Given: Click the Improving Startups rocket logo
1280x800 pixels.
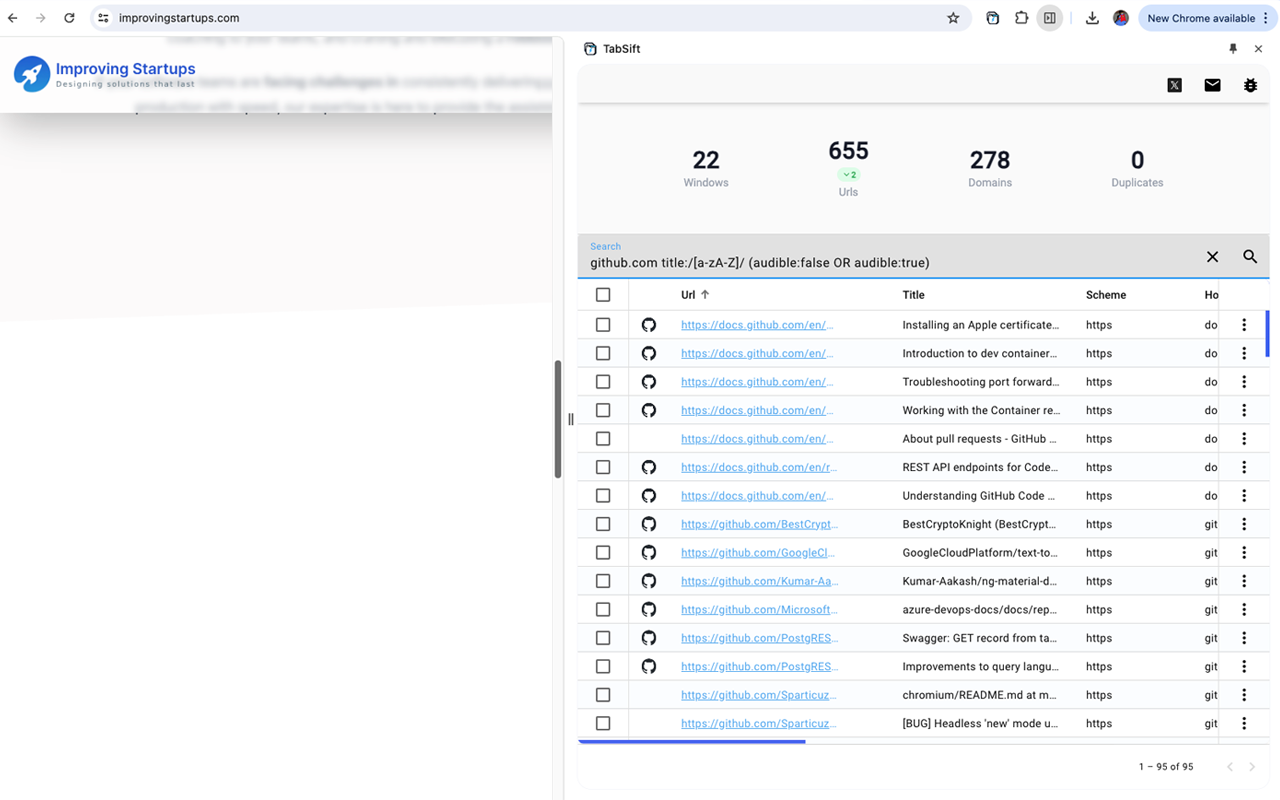Looking at the screenshot, I should [32, 73].
